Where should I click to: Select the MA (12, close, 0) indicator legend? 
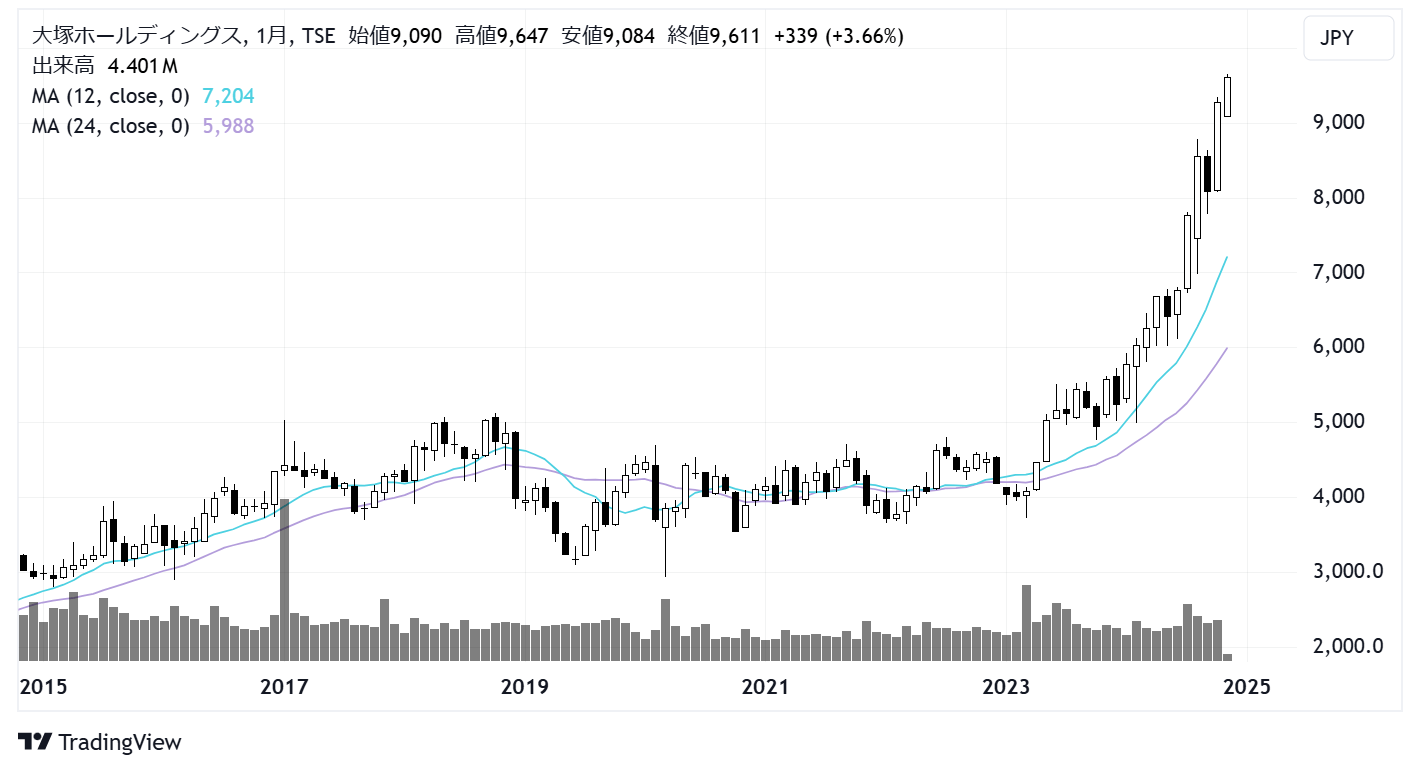[111, 96]
